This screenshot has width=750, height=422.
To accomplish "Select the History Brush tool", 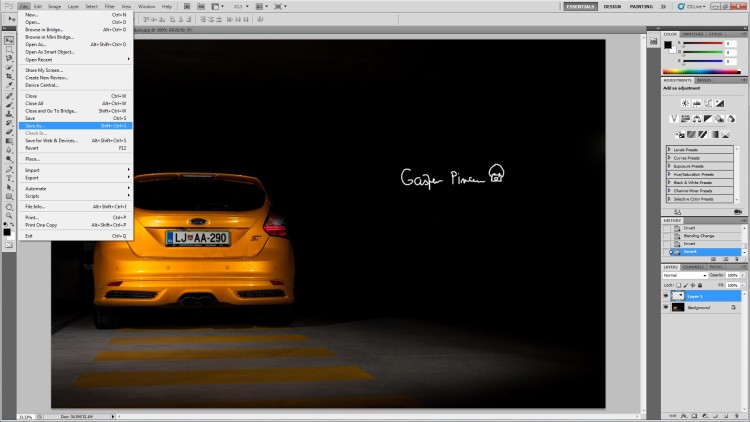I will pyautogui.click(x=9, y=123).
